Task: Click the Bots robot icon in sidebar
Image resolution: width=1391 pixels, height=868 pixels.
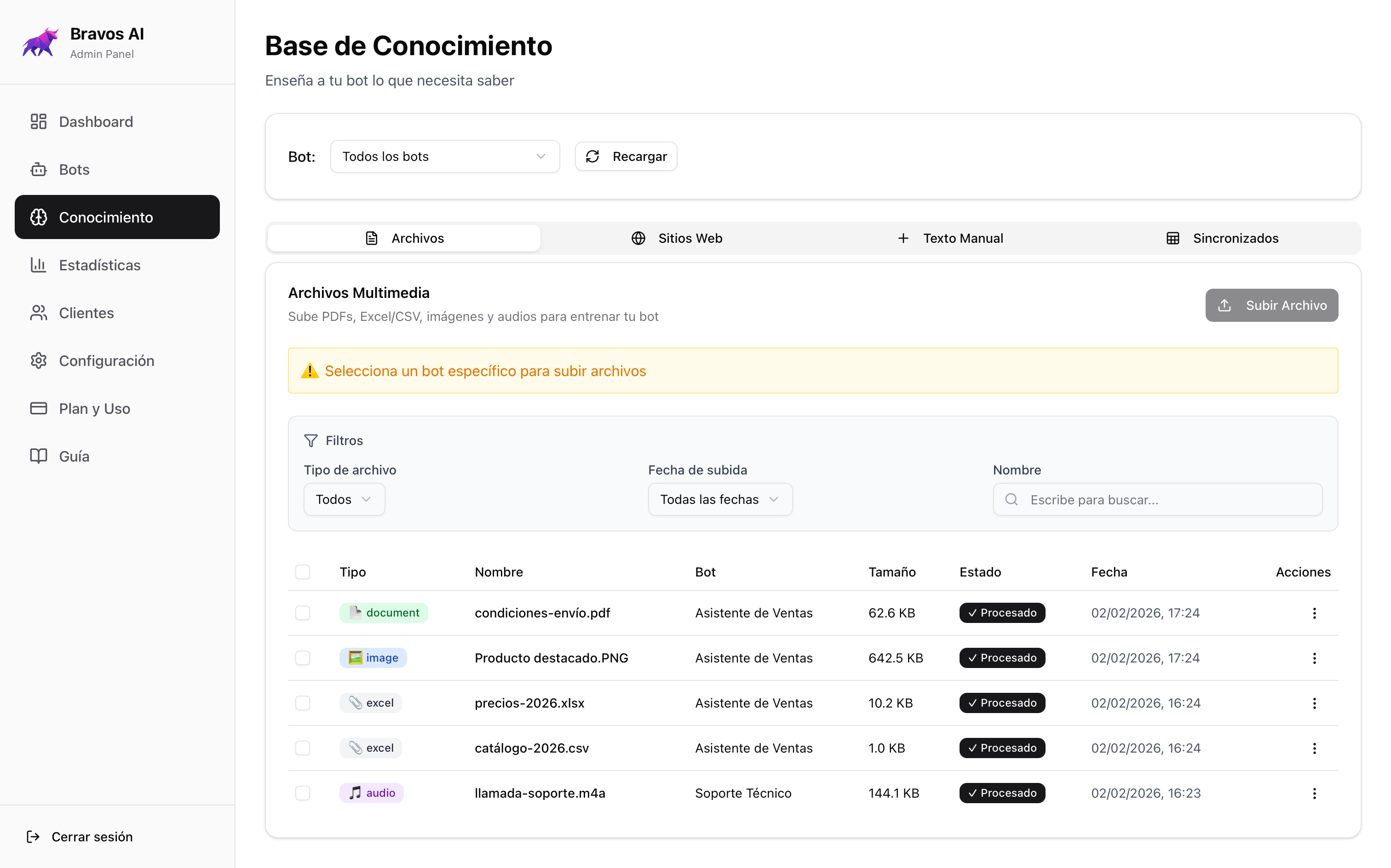Action: pos(39,169)
